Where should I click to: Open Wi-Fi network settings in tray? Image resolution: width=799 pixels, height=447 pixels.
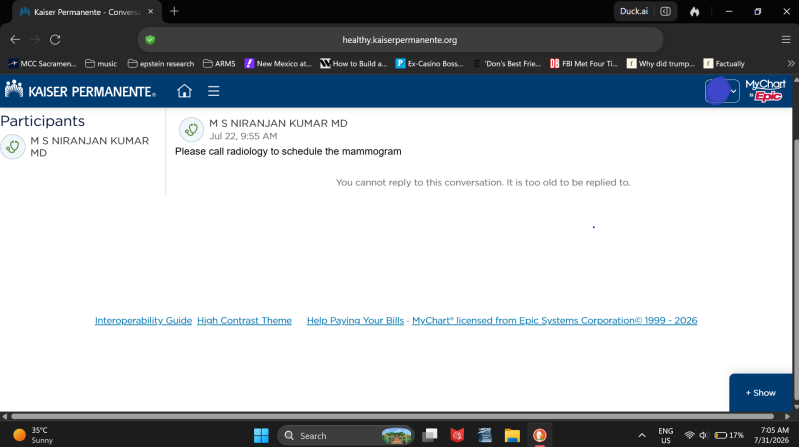tap(689, 435)
